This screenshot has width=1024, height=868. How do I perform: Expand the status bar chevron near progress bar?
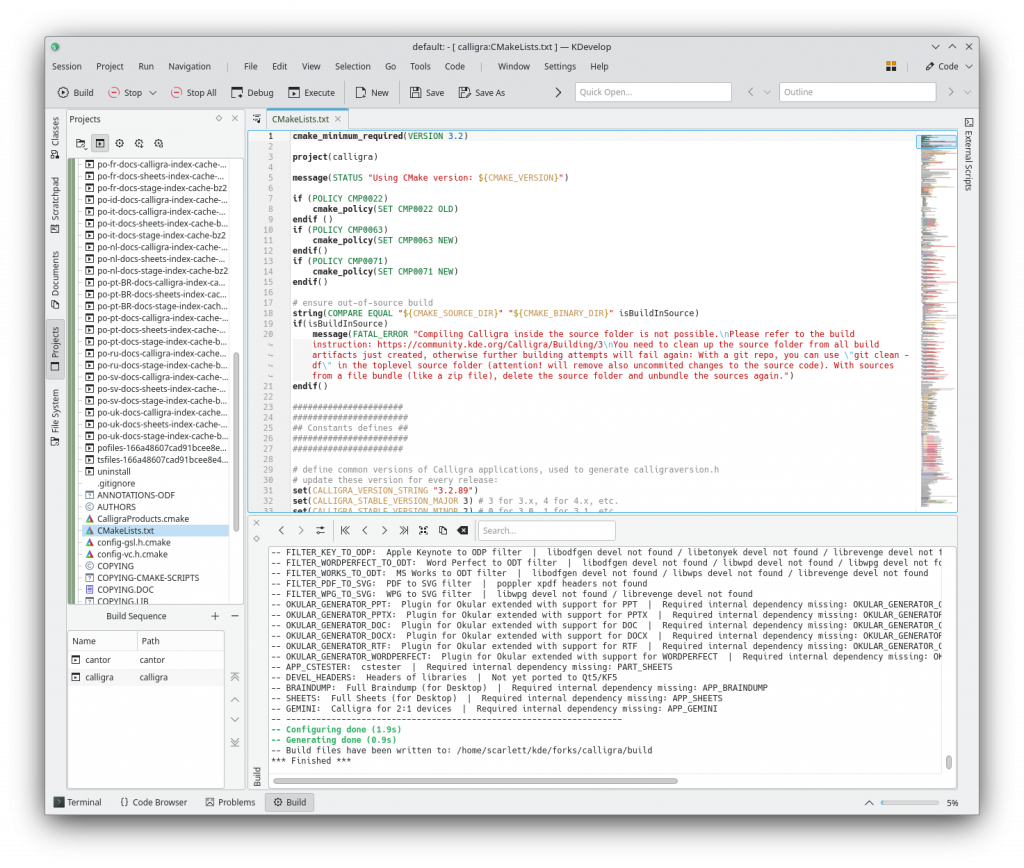tap(869, 803)
